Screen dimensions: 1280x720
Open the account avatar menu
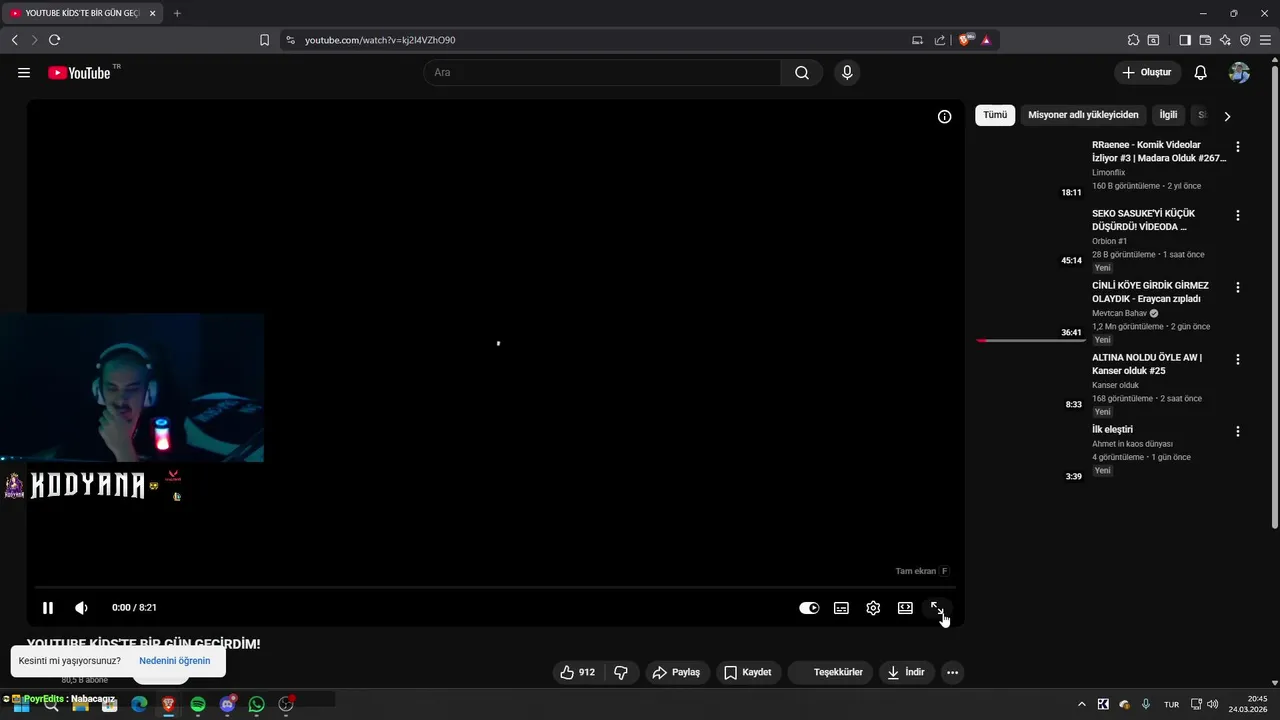click(1239, 73)
